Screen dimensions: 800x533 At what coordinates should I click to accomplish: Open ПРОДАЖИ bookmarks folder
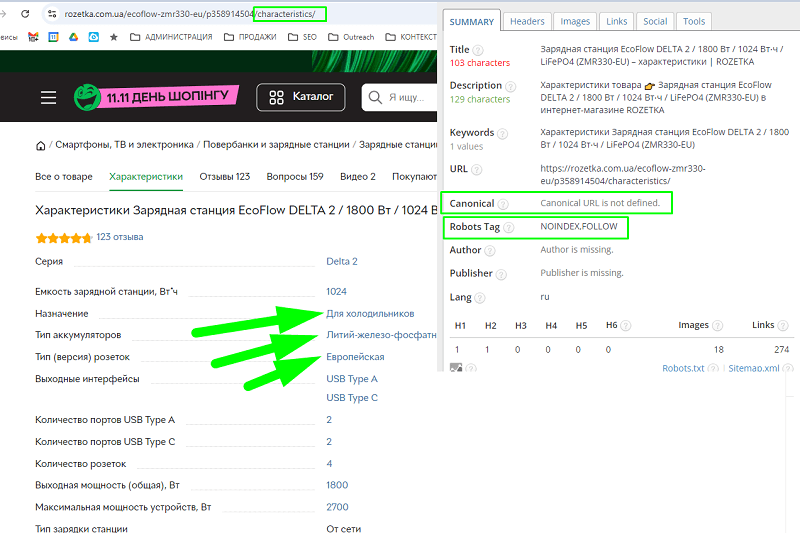250,37
